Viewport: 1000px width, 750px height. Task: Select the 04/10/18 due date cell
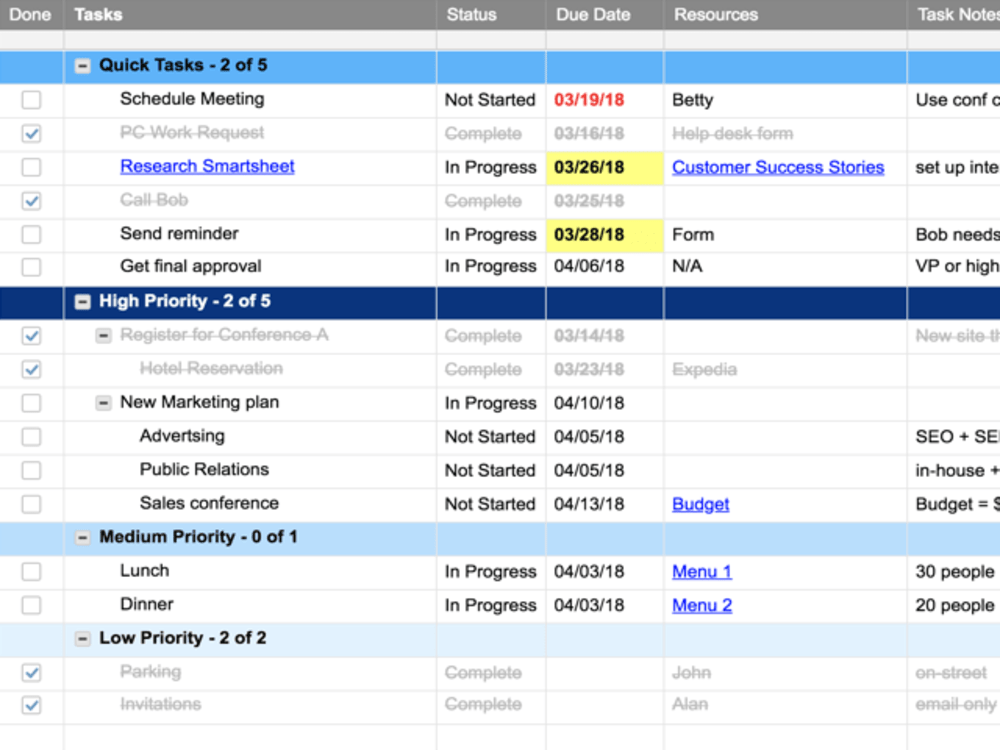(x=605, y=404)
